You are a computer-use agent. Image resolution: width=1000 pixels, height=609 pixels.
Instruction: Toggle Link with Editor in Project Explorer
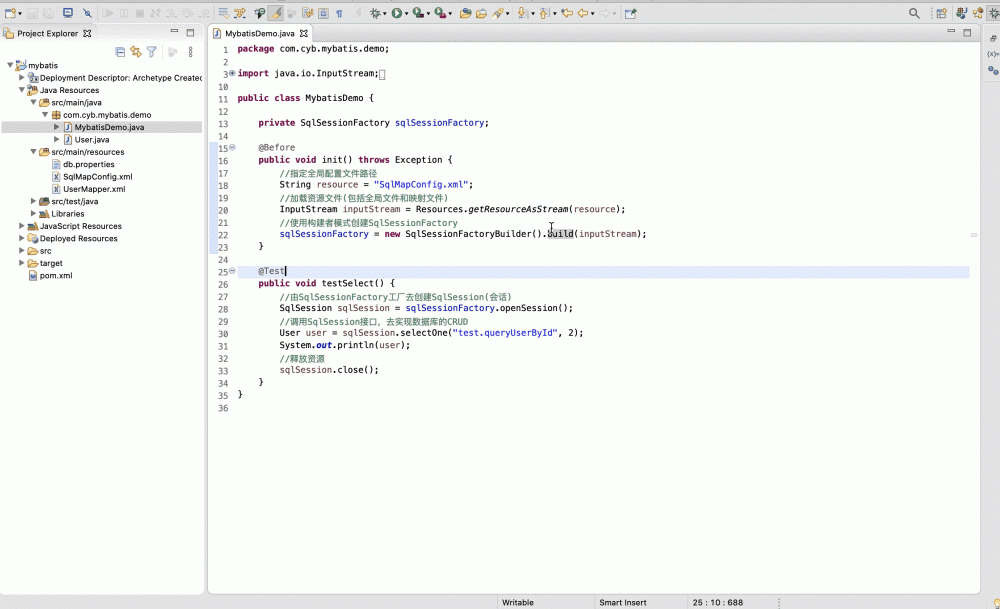point(136,52)
